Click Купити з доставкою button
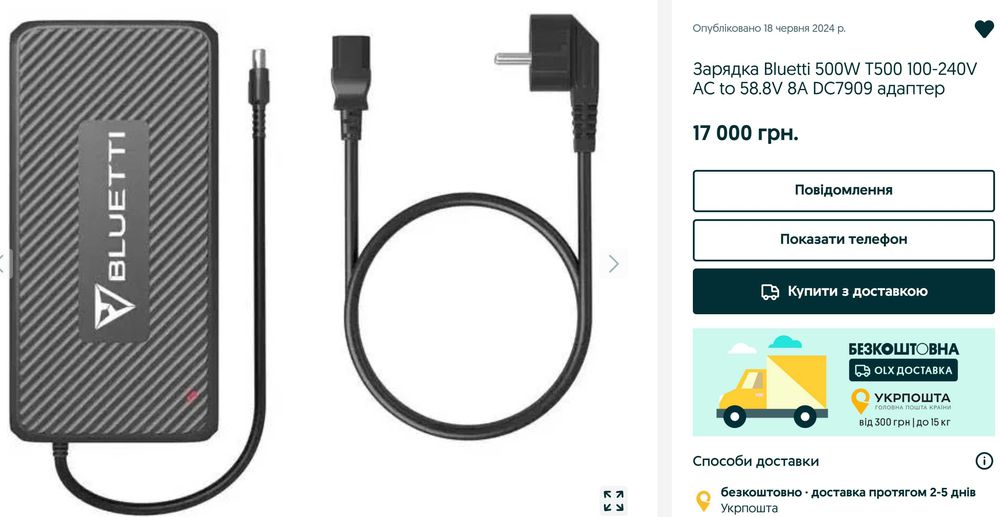Image resolution: width=1000 pixels, height=517 pixels. [843, 291]
